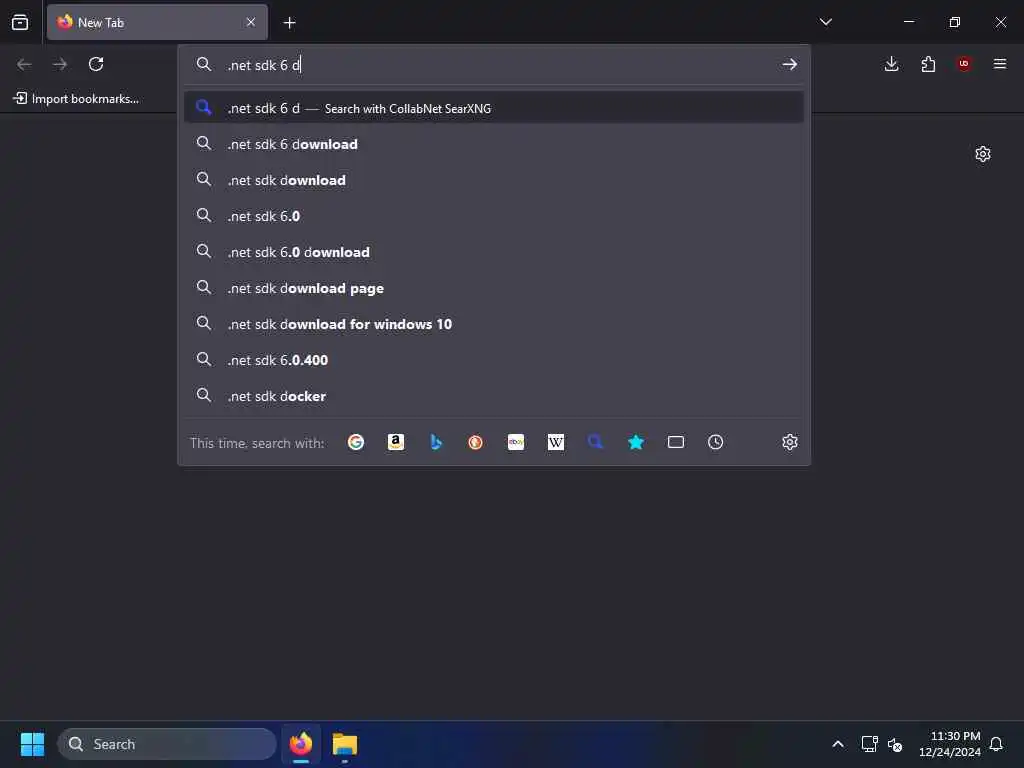Choose suggestion .net sdk 6.0 download

pyautogui.click(x=494, y=251)
